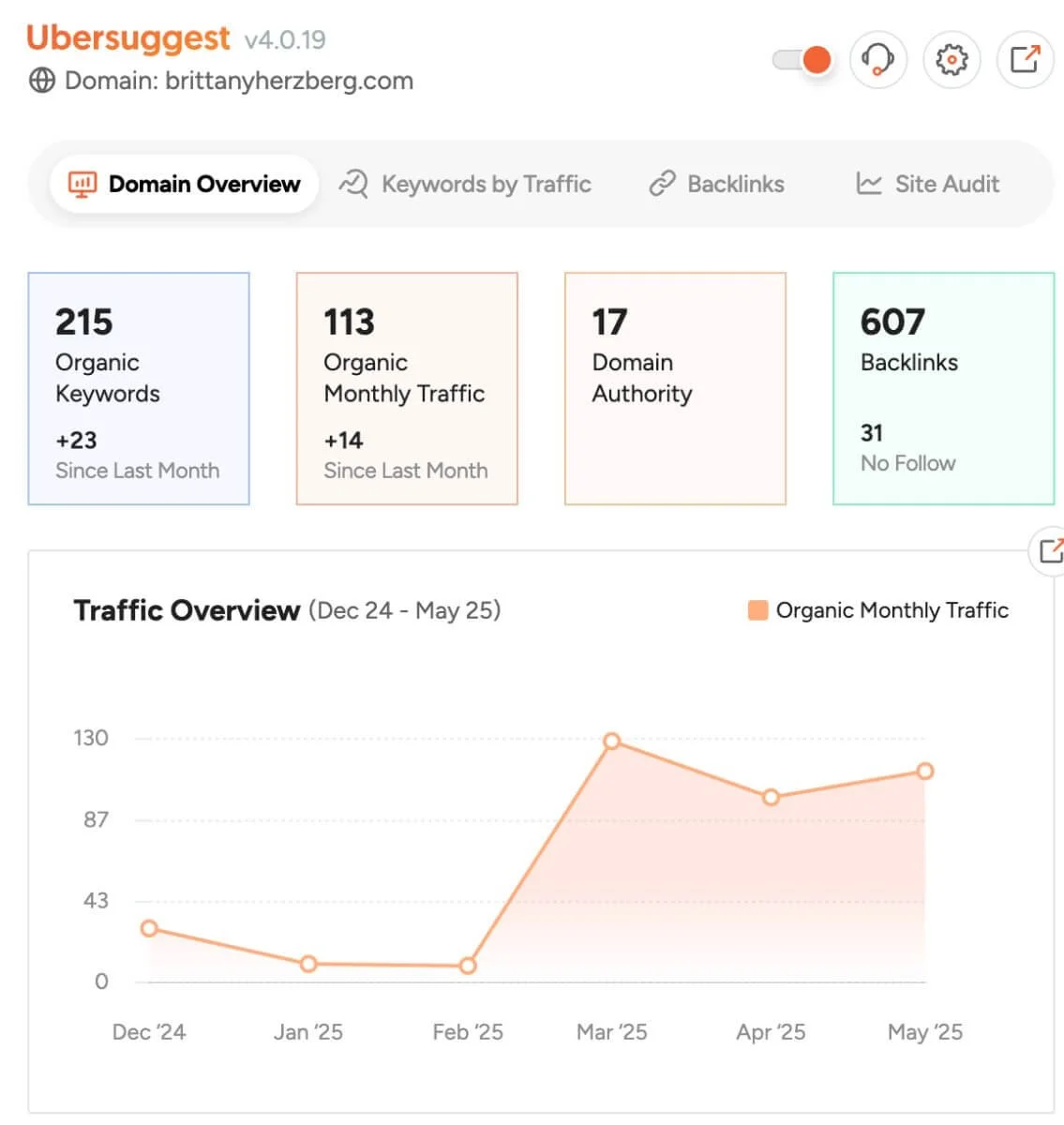Image resolution: width=1064 pixels, height=1125 pixels.
Task: Select the Dec '24 chart data point
Action: click(x=149, y=928)
